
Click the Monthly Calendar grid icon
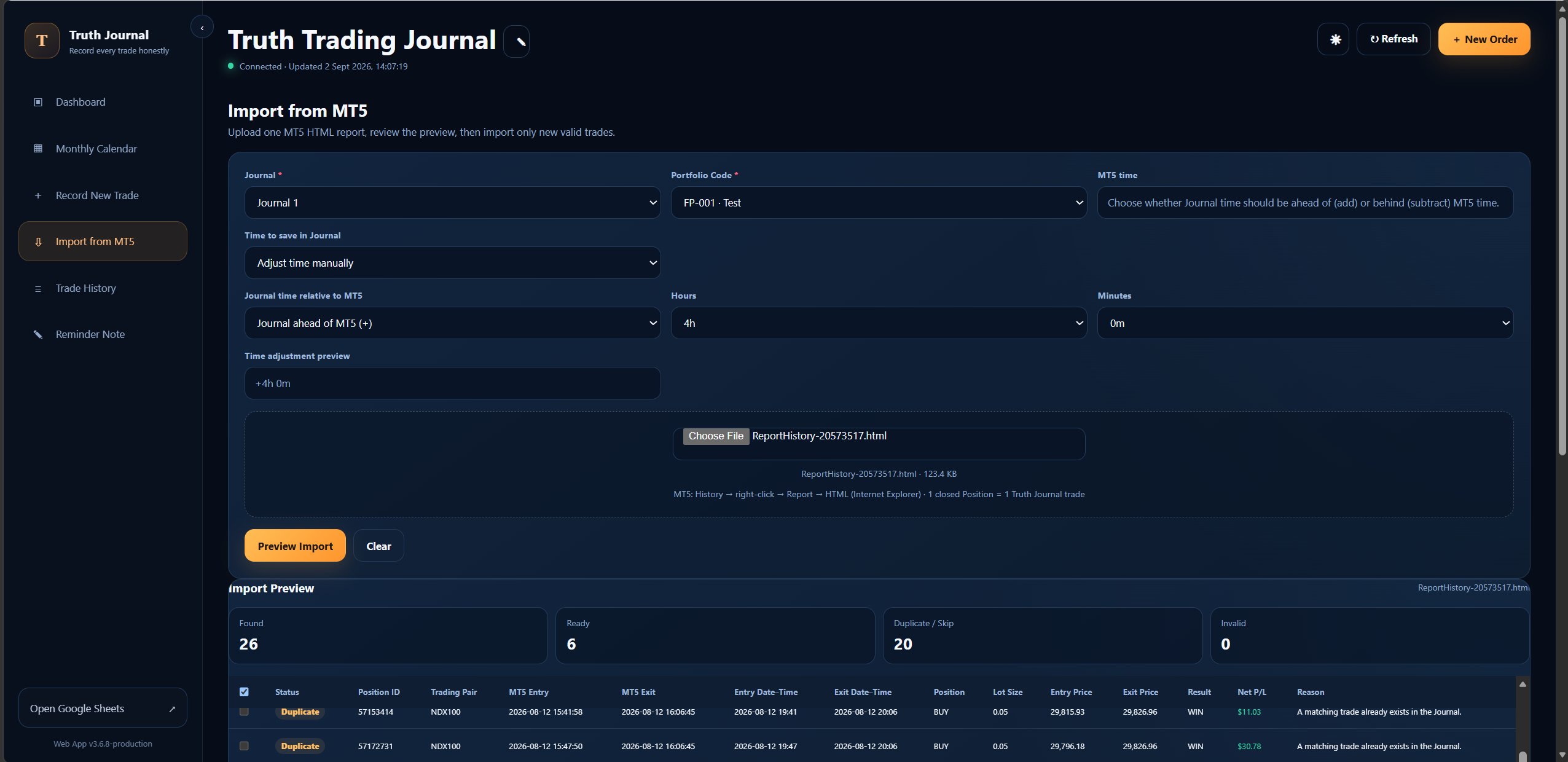pyautogui.click(x=38, y=149)
